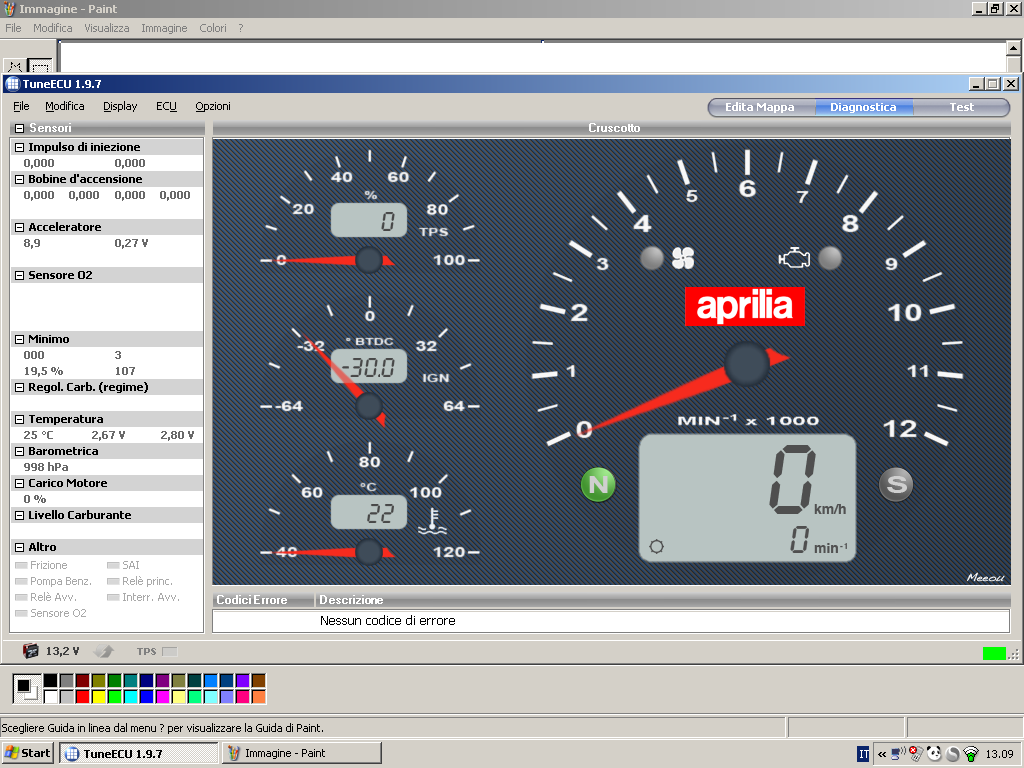Image resolution: width=1024 pixels, height=768 pixels.
Task: Open Paint's Colori menu
Action: (x=213, y=28)
